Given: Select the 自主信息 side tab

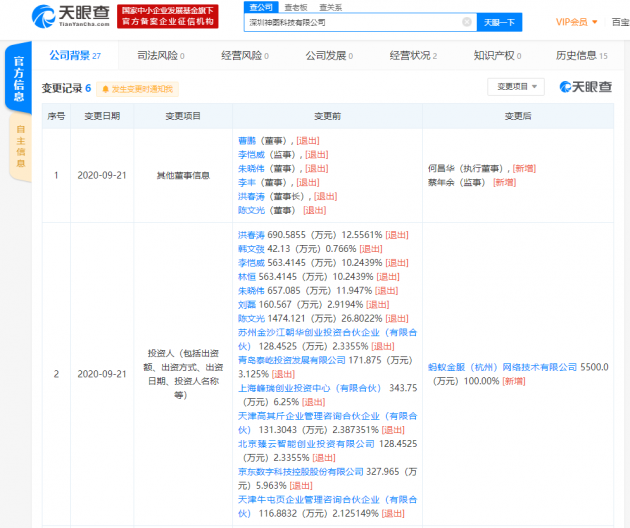Looking at the screenshot, I should 20,146.
